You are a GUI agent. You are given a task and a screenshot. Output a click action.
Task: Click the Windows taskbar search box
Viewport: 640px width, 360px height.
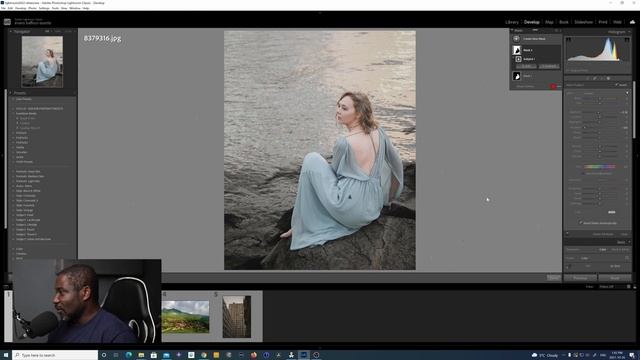pos(55,355)
